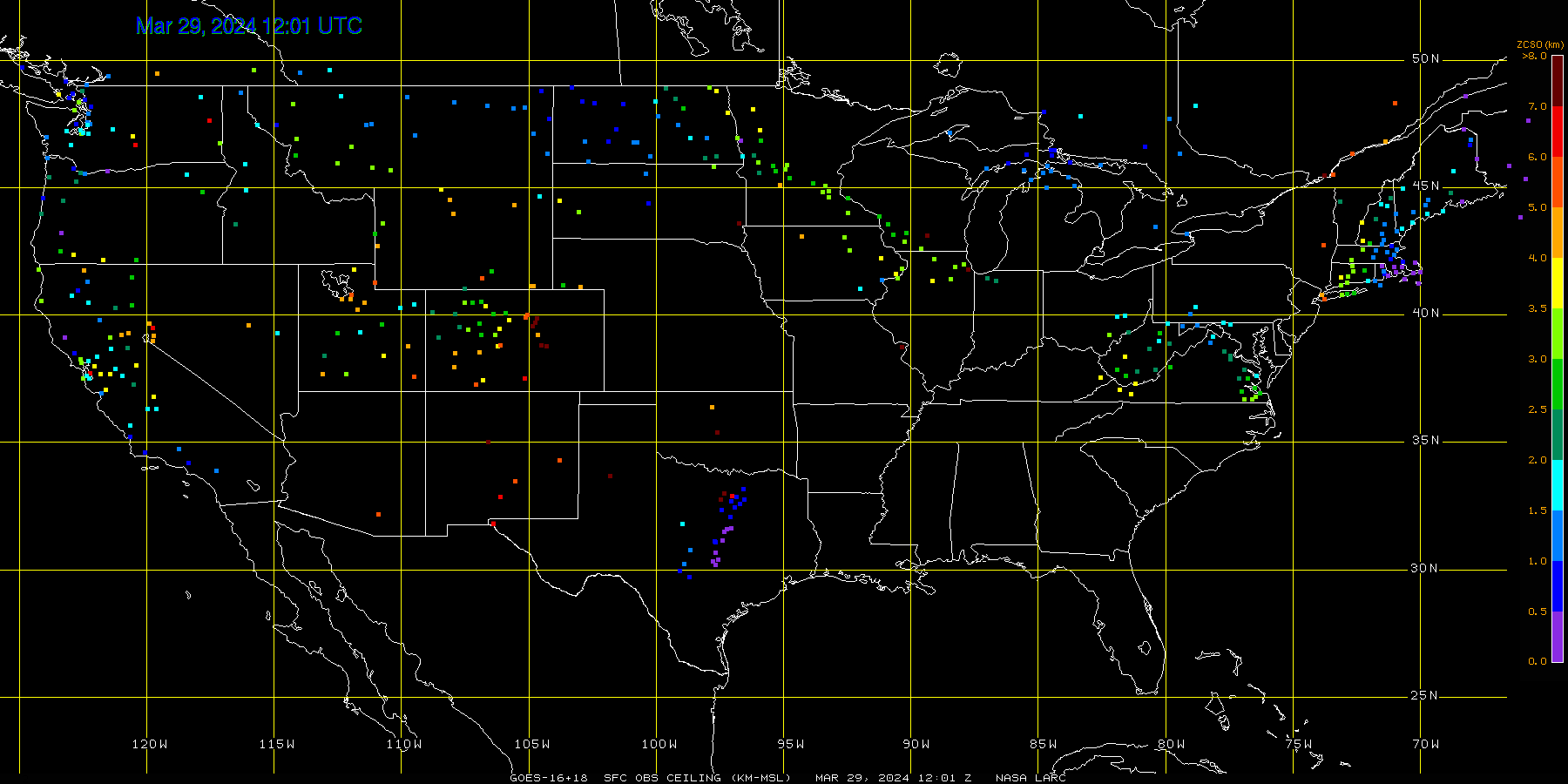Select the 2.5 legend value

coord(1538,410)
